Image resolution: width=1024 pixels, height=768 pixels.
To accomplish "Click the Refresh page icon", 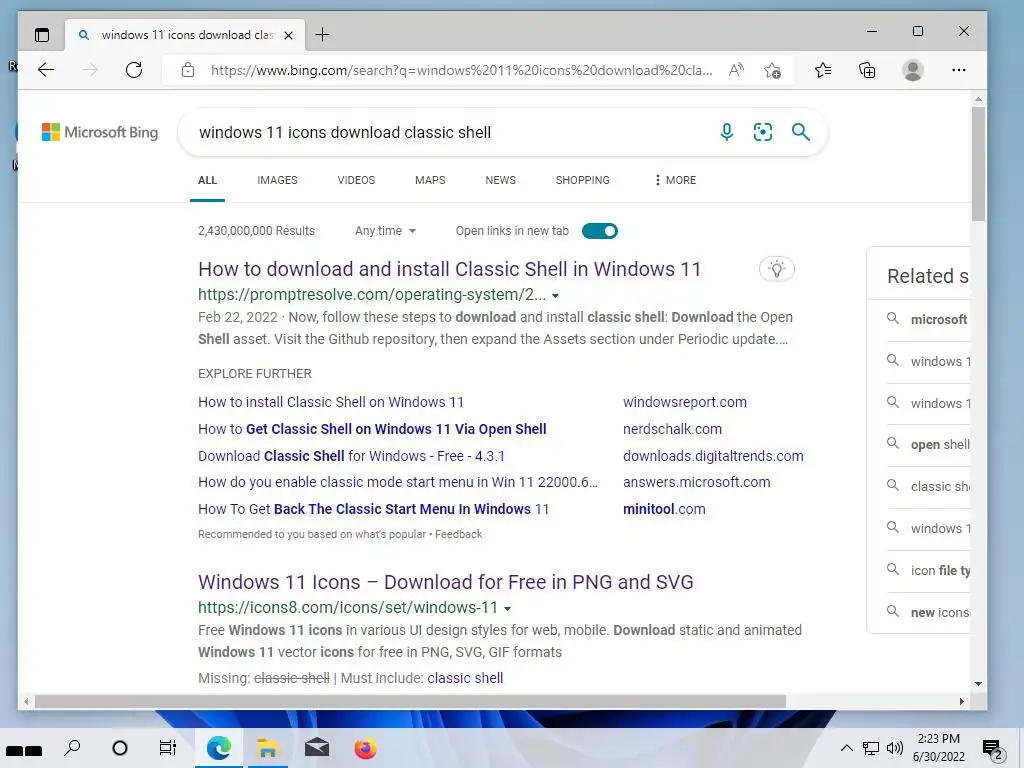I will click(x=134, y=70).
